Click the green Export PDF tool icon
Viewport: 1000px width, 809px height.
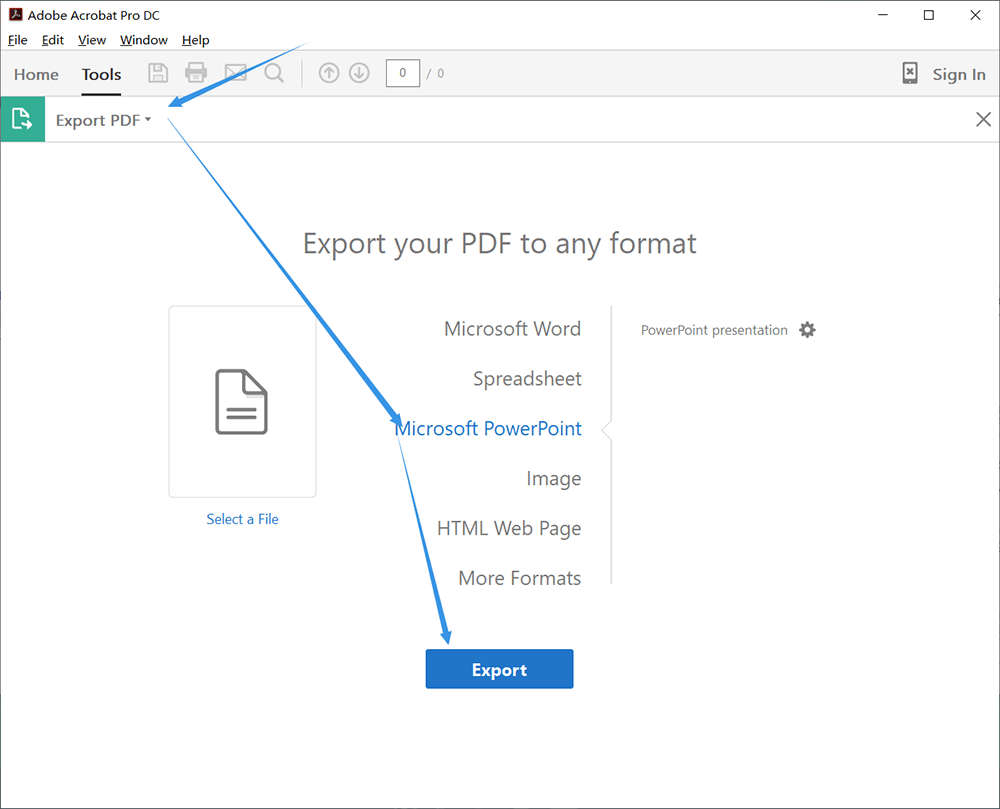(22, 120)
